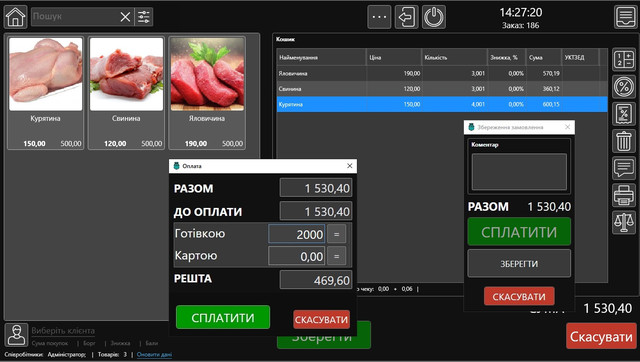Cancel payment with СКАСУВАТИ in Оплата dialog
Screen dimensions: 640x362
click(x=322, y=320)
